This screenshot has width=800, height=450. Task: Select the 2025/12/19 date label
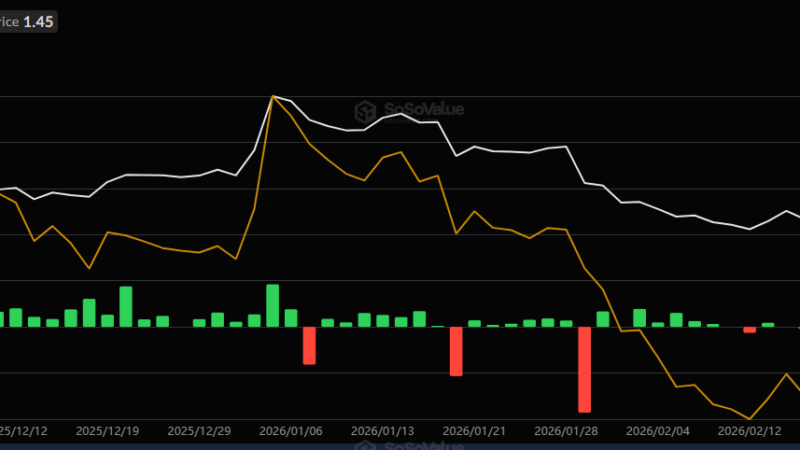pos(107,431)
